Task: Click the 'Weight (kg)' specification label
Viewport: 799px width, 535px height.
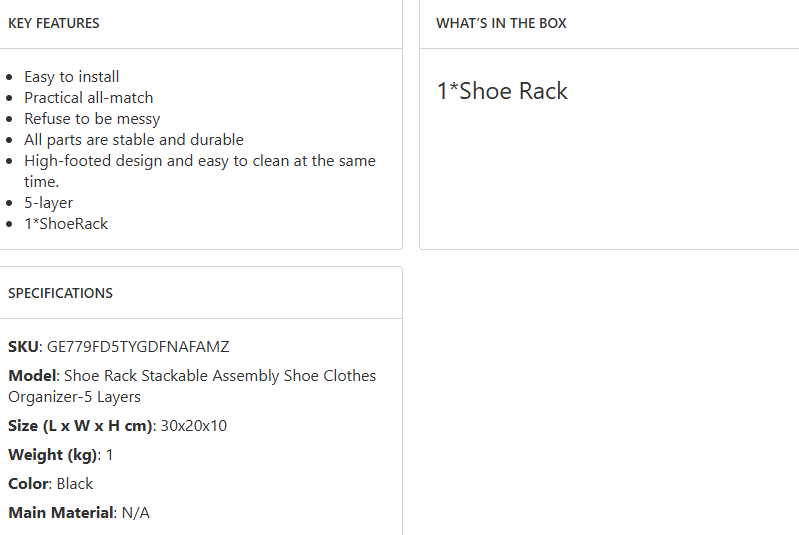Action: [x=54, y=455]
